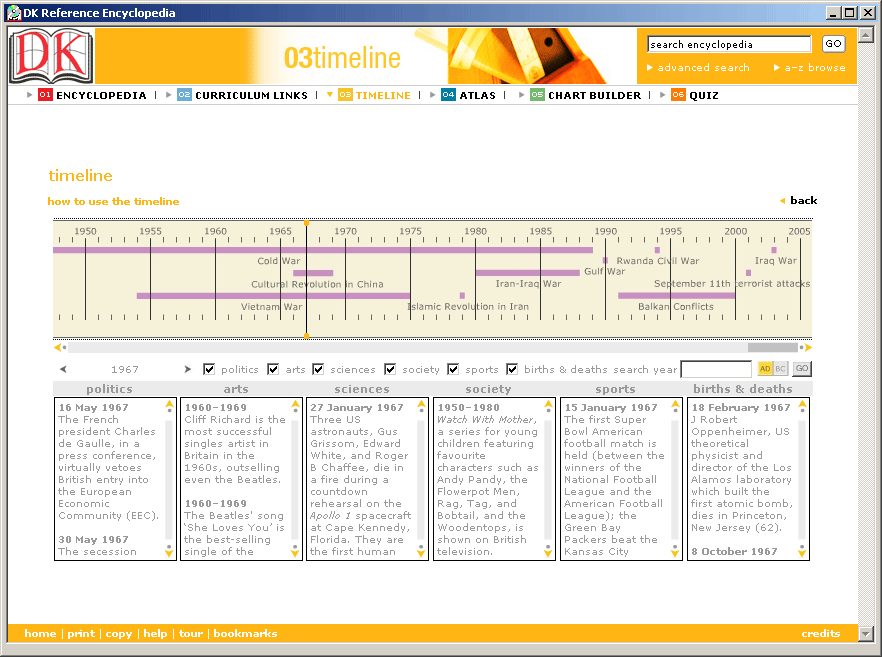Click scroll up arrow in sports panel
The height and width of the screenshot is (657, 882).
(x=676, y=404)
